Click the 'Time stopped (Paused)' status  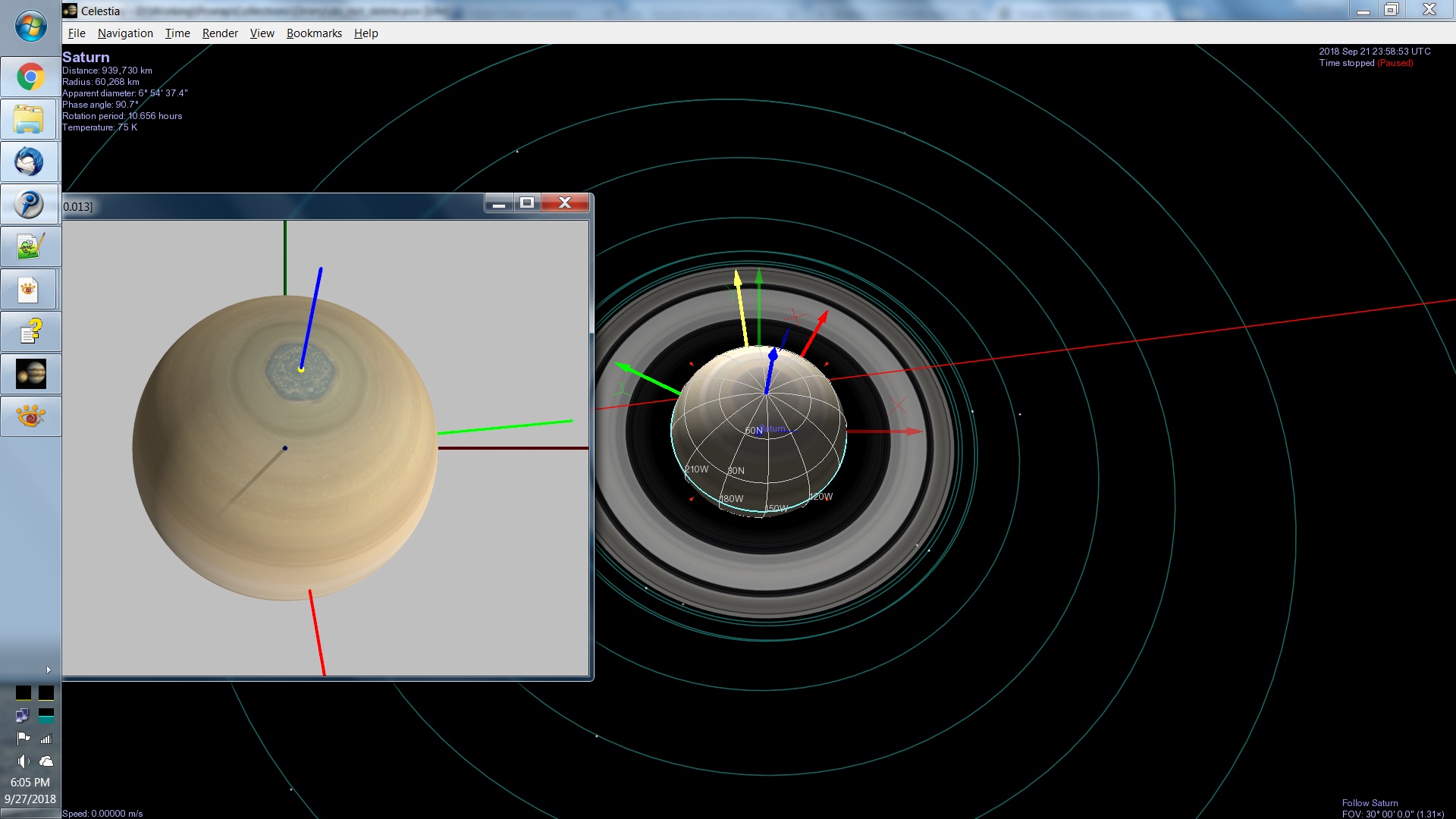[1366, 63]
